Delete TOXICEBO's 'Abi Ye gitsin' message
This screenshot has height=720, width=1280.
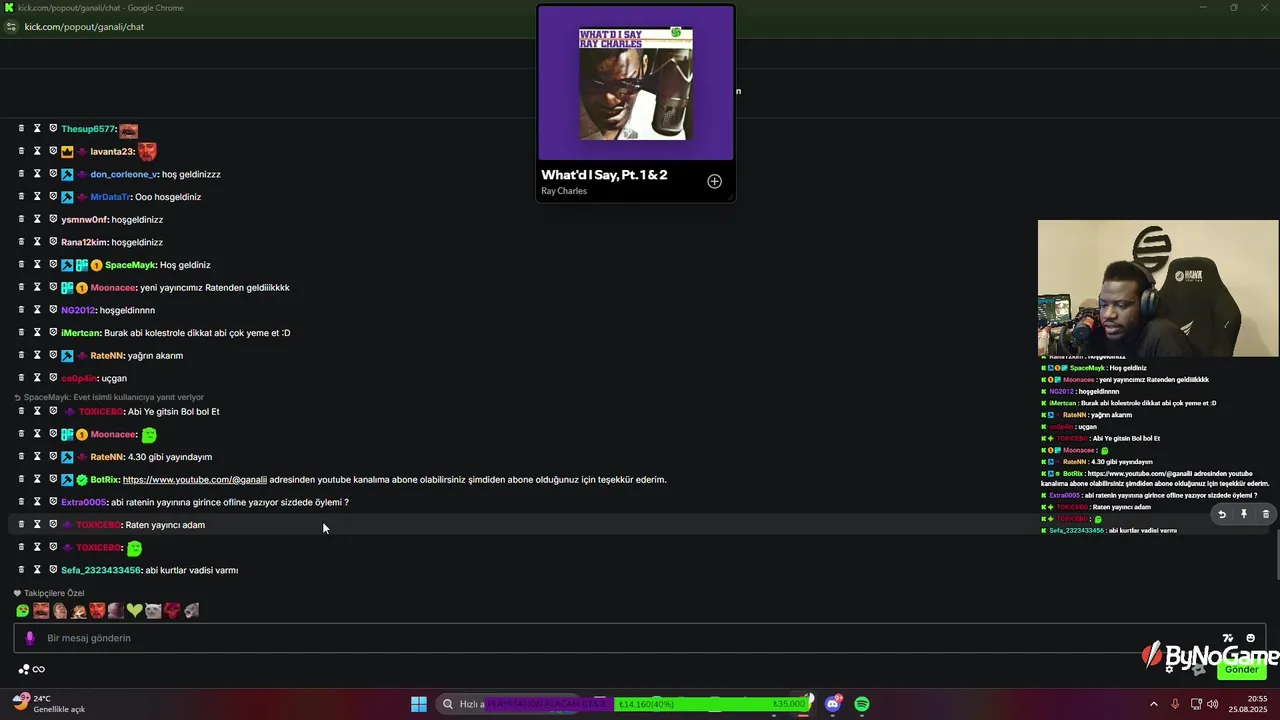21,411
